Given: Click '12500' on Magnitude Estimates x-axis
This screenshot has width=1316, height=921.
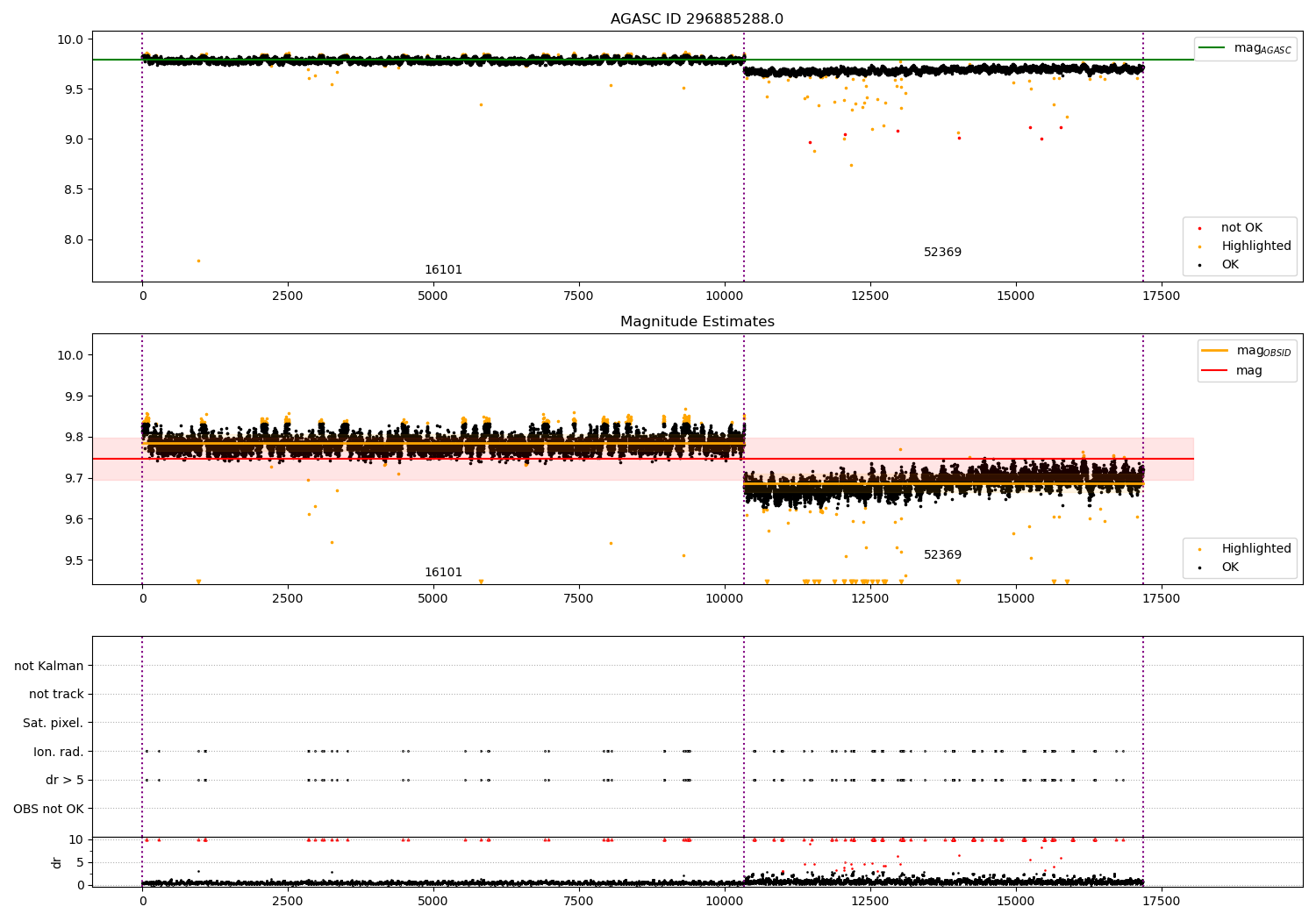Looking at the screenshot, I should (870, 599).
